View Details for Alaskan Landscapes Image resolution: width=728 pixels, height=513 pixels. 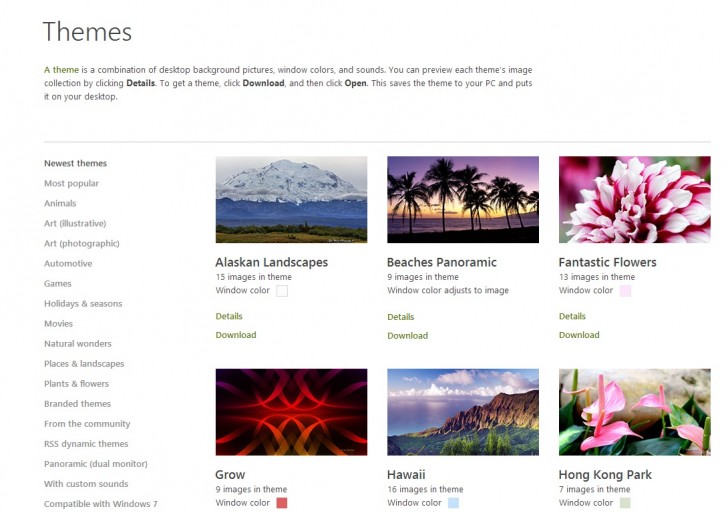click(229, 317)
